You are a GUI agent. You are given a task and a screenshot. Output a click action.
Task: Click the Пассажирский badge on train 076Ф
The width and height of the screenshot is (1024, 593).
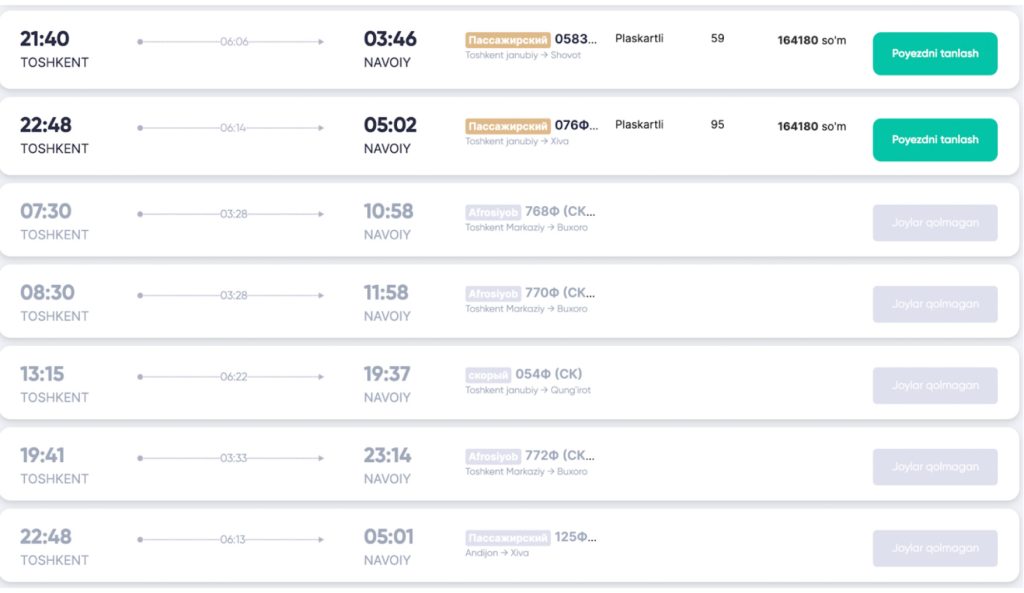508,126
